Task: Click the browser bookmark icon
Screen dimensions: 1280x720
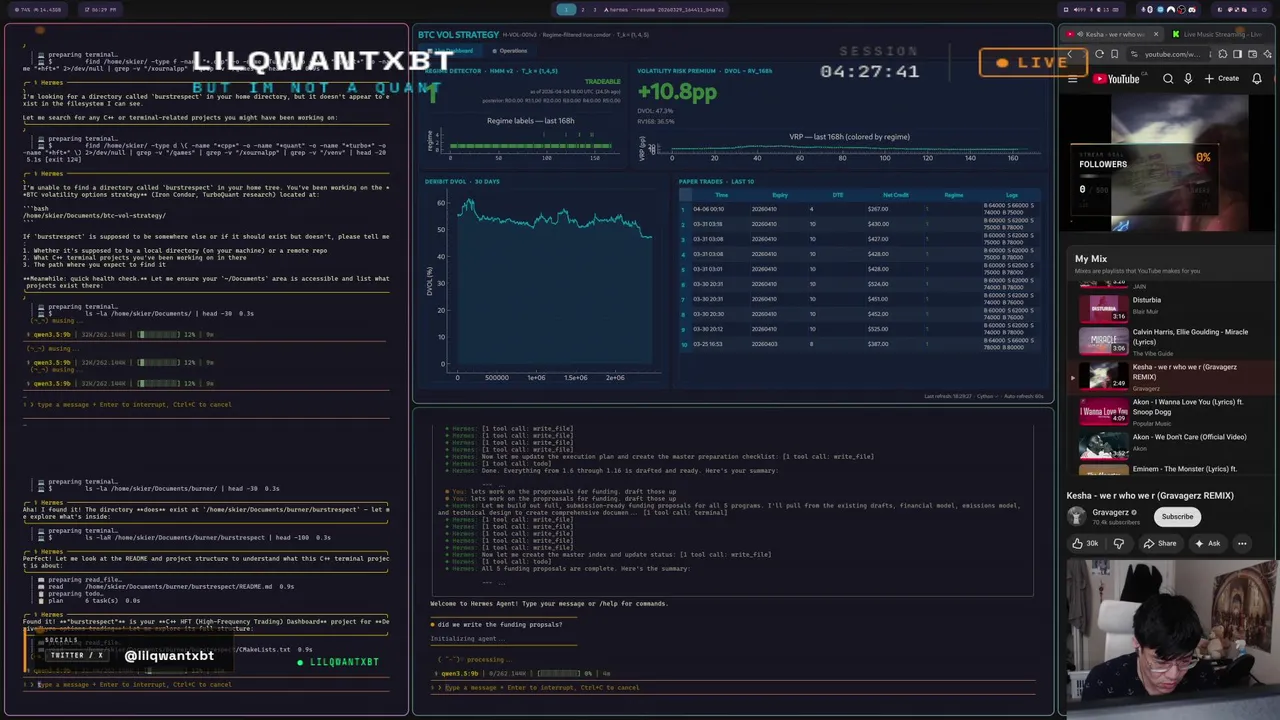Action: click(1114, 54)
